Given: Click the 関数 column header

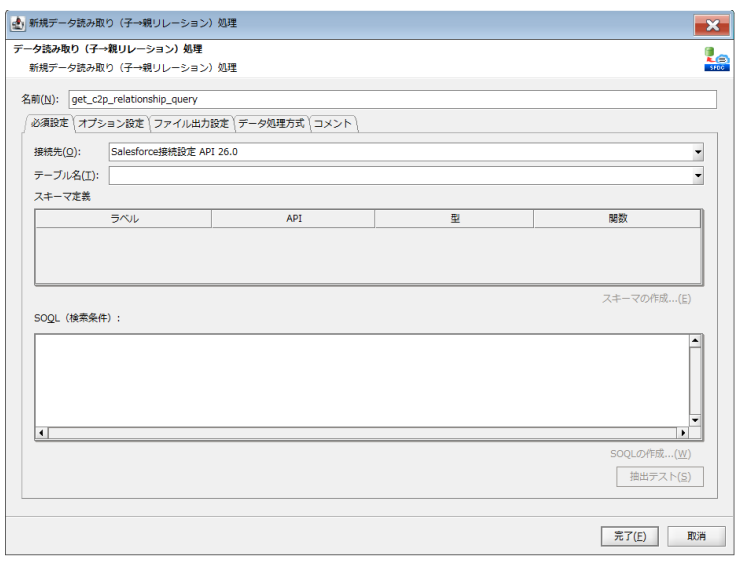Looking at the screenshot, I should [x=617, y=218].
